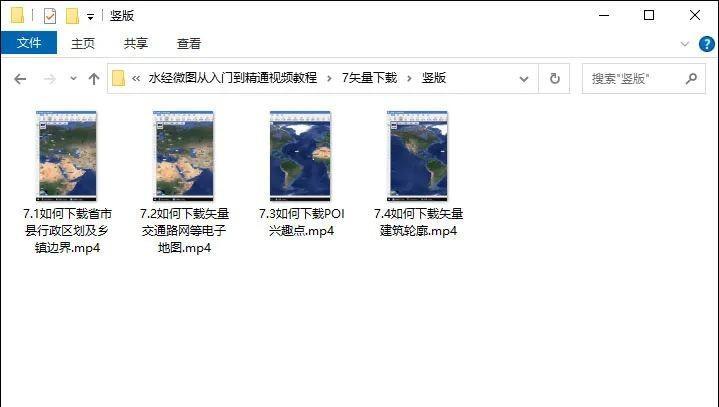
Task: Open Help with the question mark icon
Action: pos(706,44)
